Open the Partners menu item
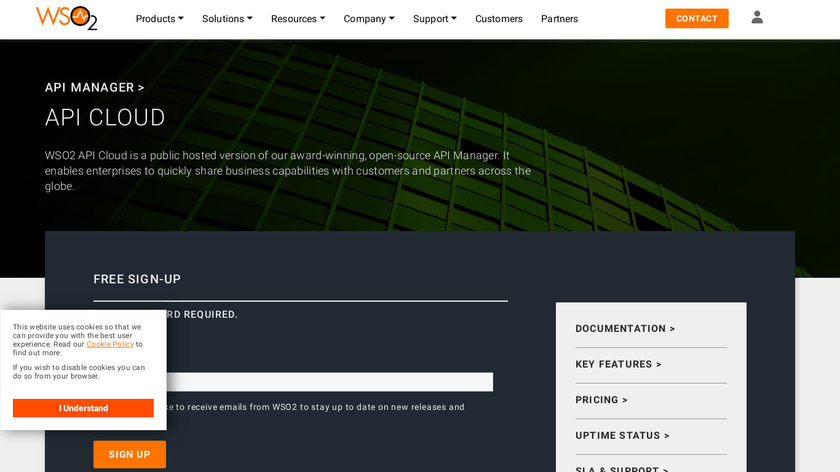840x472 pixels. pyautogui.click(x=559, y=19)
